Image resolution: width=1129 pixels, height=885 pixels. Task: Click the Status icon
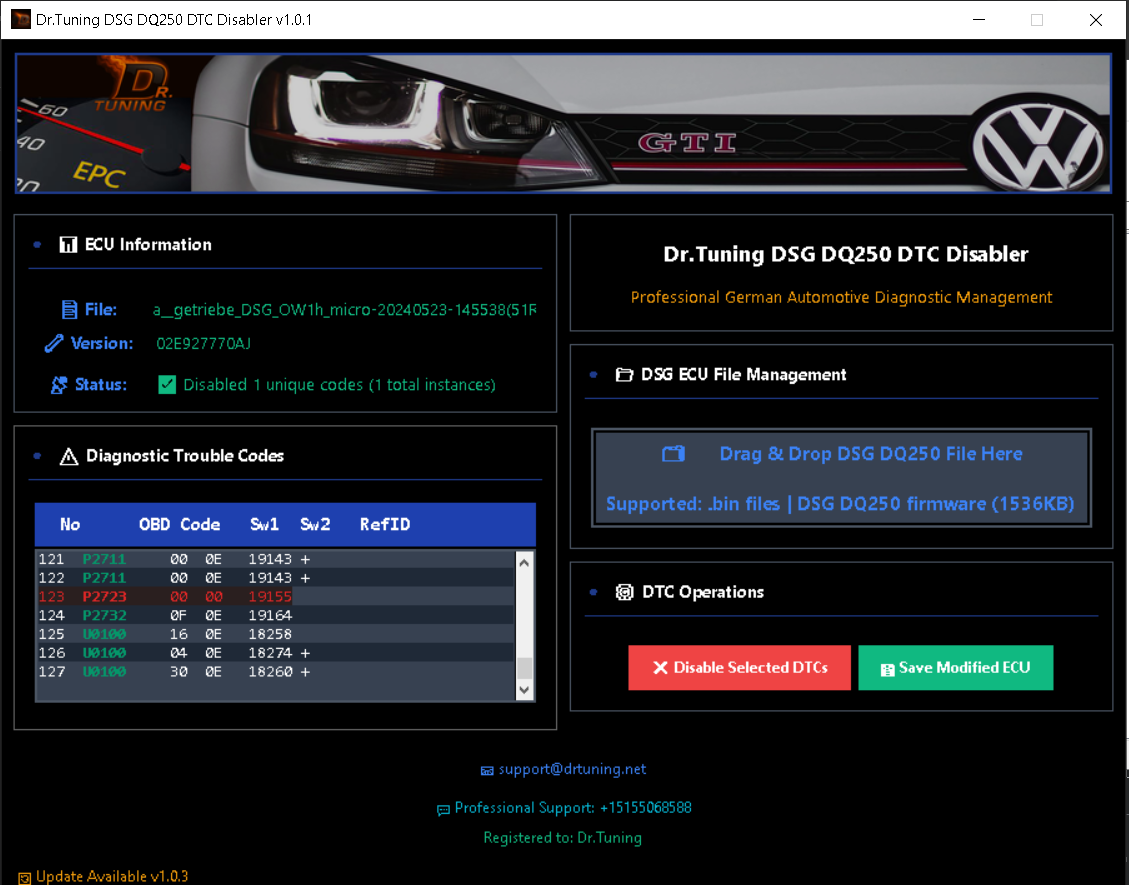pyautogui.click(x=59, y=385)
